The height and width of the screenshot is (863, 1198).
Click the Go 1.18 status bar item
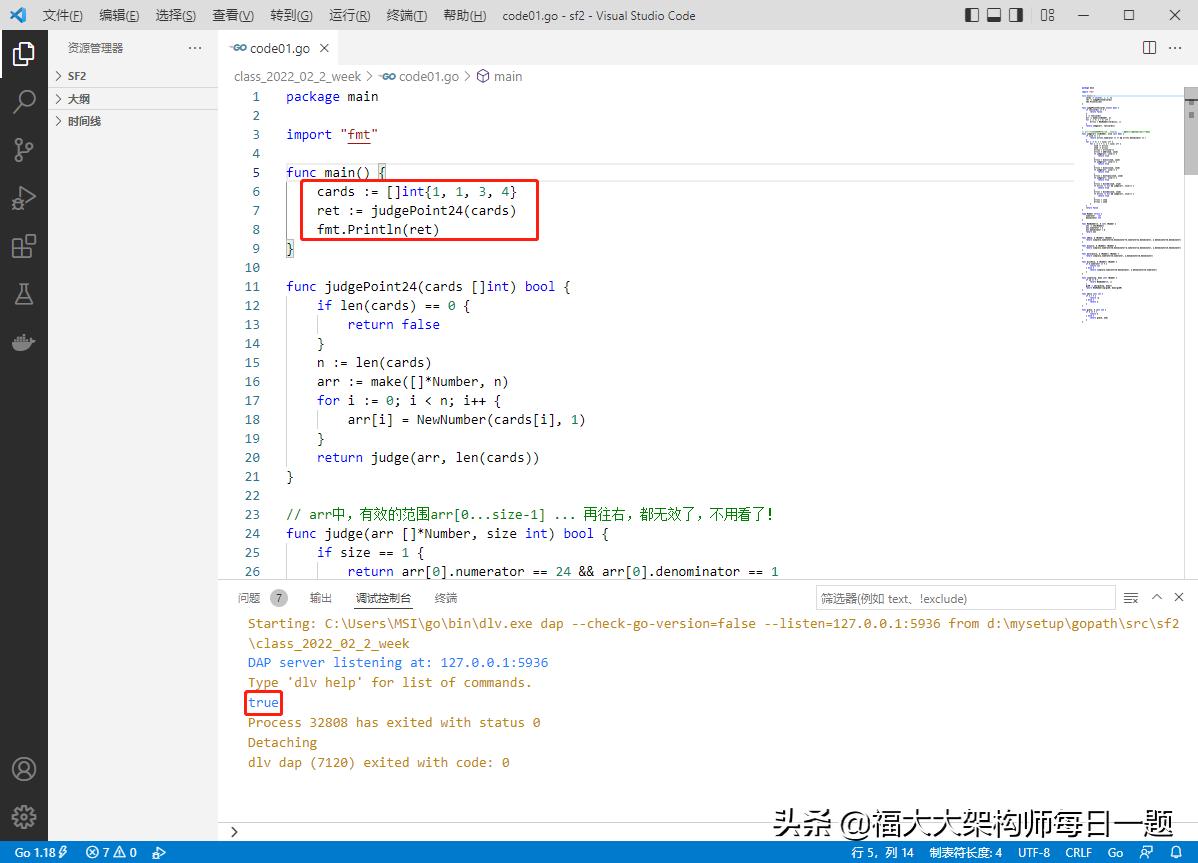[x=40, y=853]
